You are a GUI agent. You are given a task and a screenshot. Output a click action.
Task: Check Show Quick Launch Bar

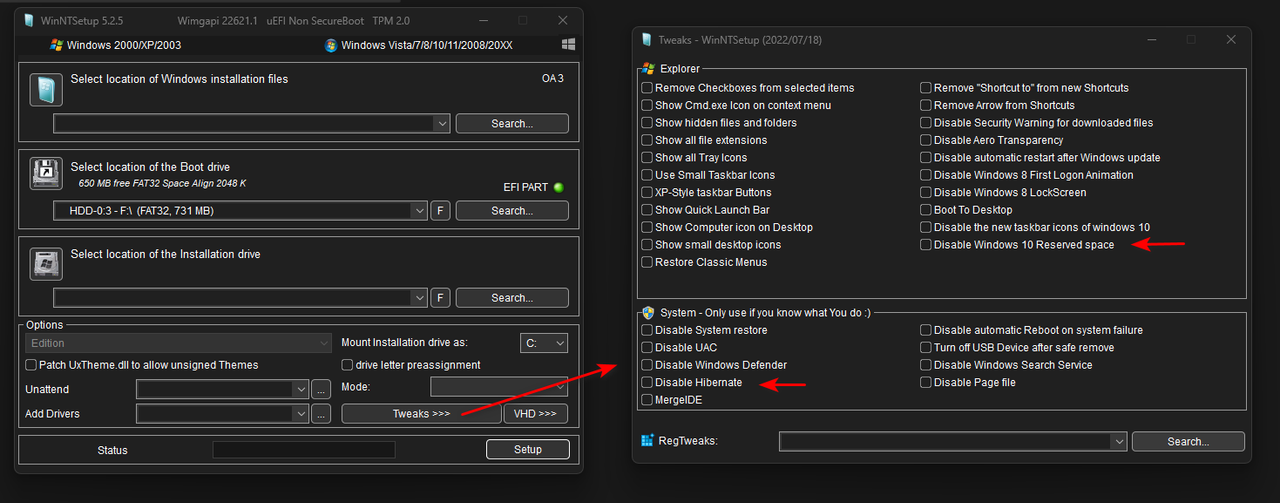(x=647, y=210)
